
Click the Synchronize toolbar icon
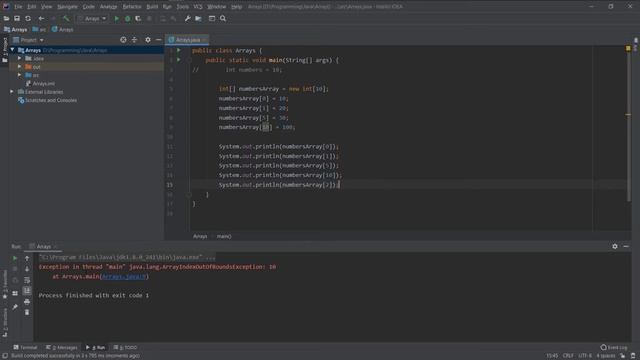pos(28,18)
